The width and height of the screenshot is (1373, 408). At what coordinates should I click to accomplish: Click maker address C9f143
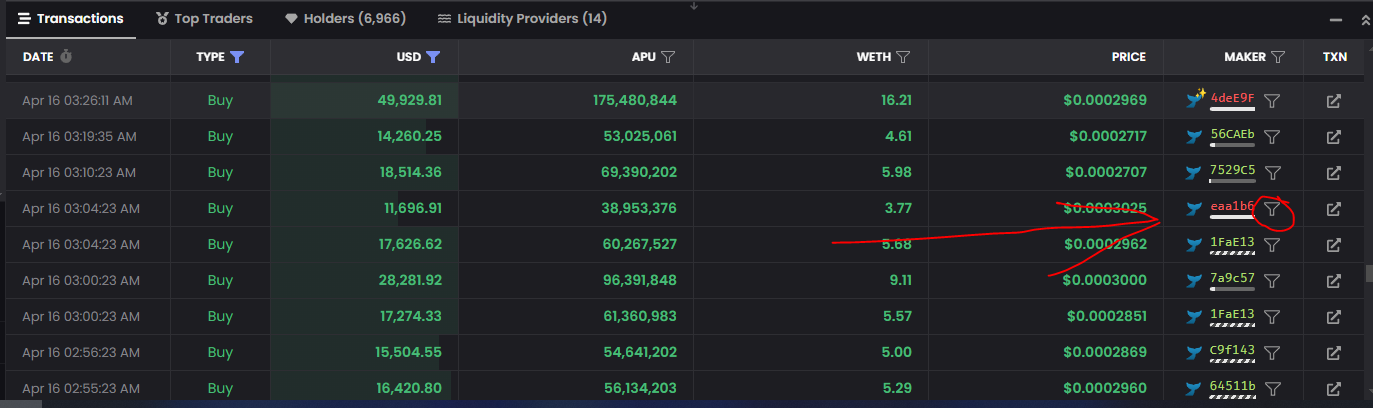pos(1231,351)
